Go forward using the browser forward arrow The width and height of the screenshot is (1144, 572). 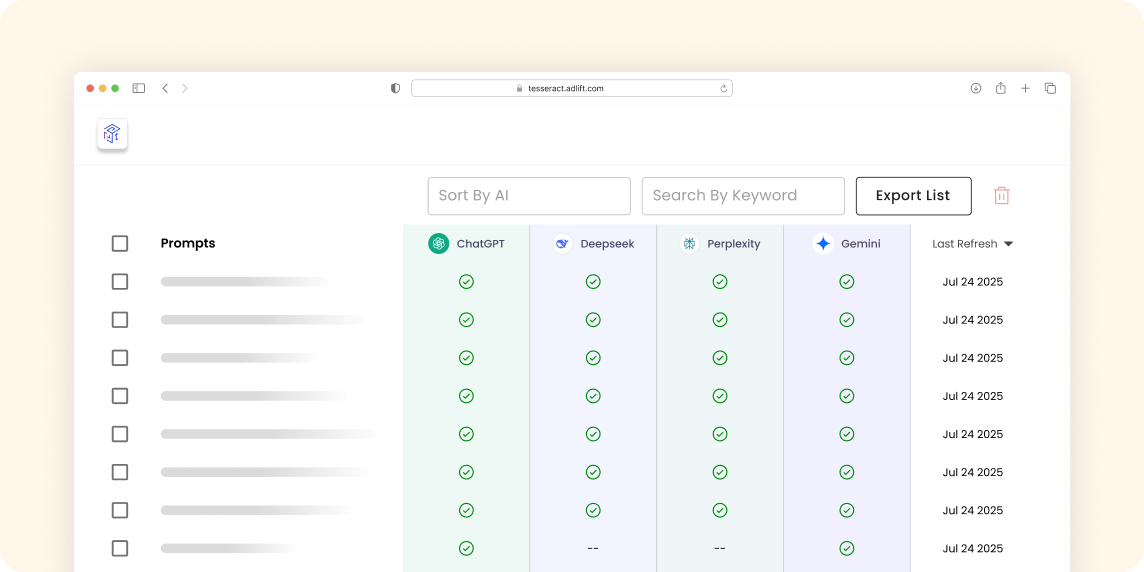coord(185,88)
